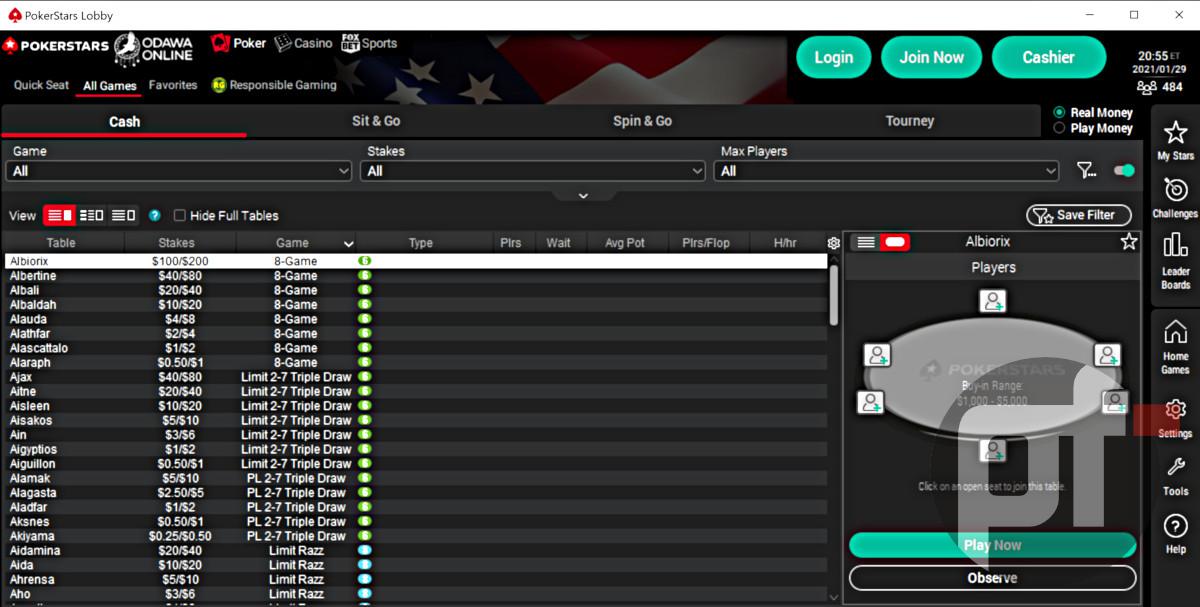Open the table columns gear settings
This screenshot has width=1200, height=607.
[834, 243]
